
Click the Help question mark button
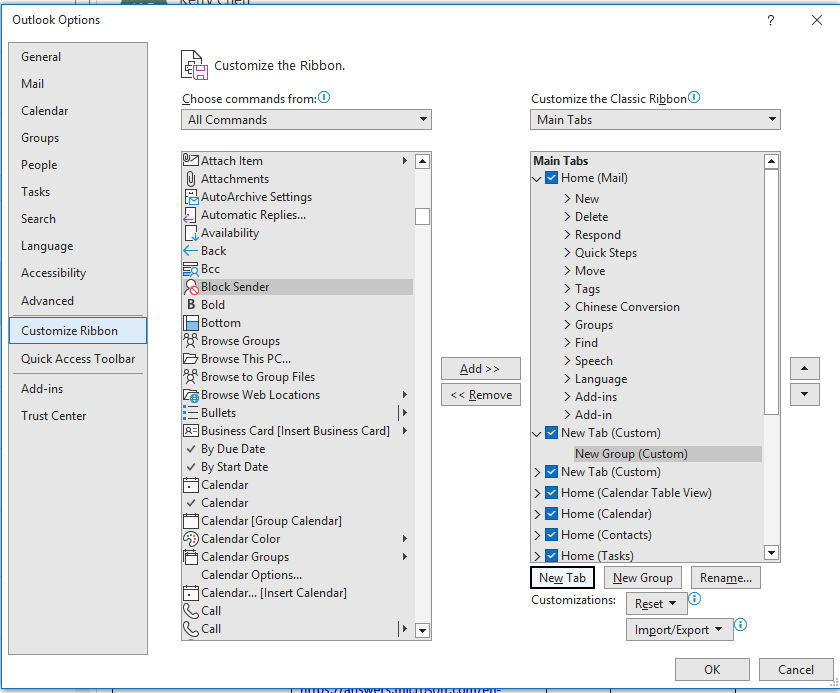[770, 20]
